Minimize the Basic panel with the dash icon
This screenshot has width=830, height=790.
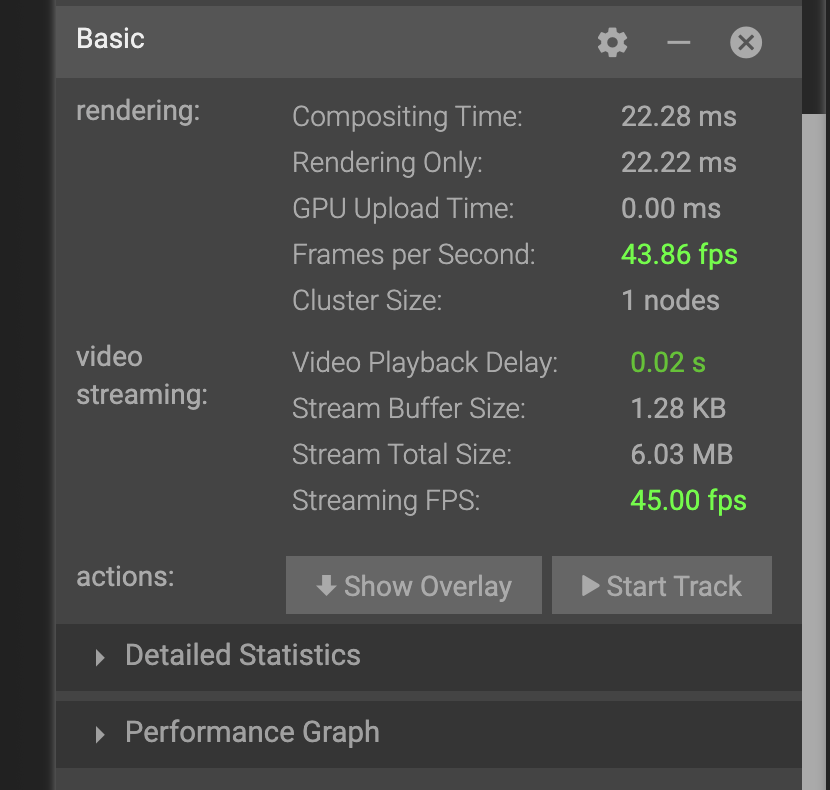(679, 42)
